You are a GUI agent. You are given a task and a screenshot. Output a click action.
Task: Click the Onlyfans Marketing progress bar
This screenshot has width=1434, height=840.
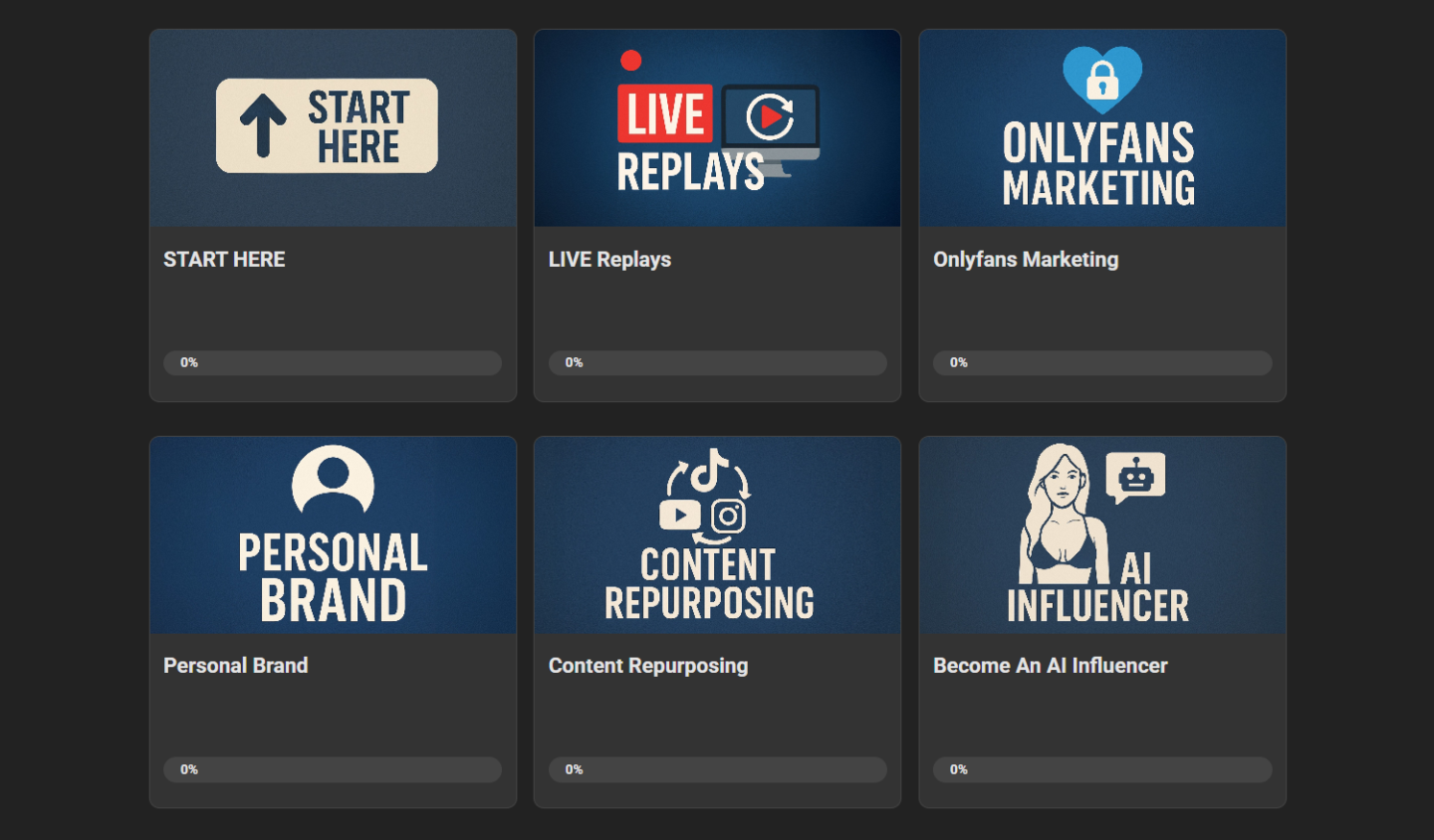click(1102, 363)
